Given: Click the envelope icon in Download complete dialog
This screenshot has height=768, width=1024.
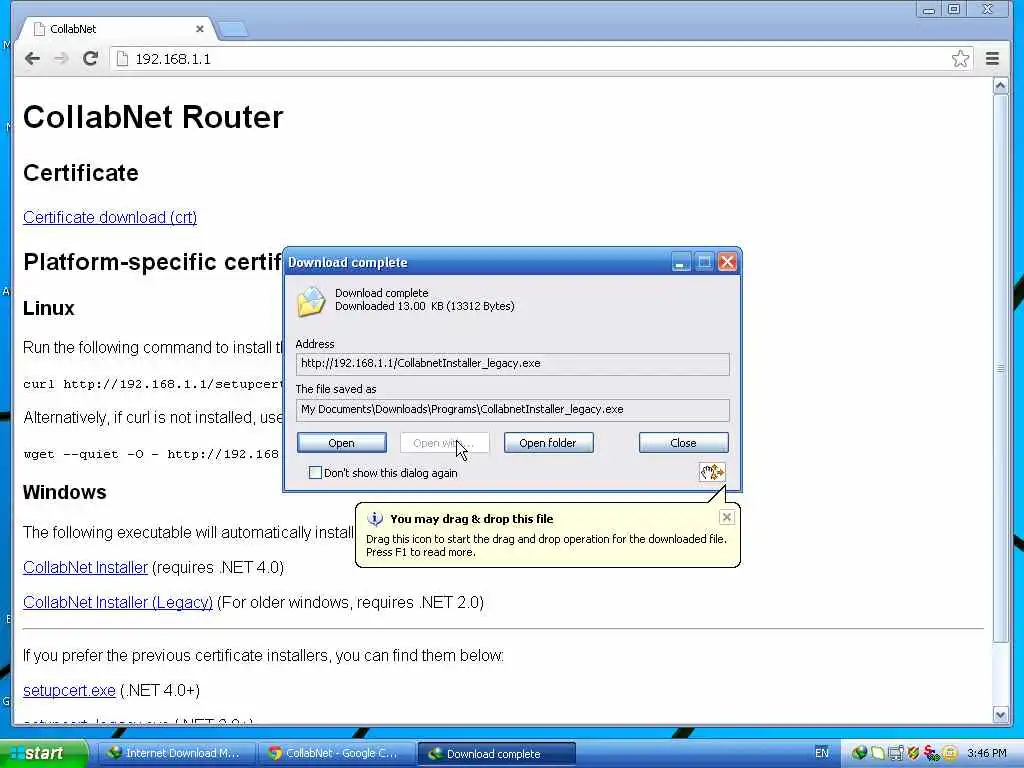Looking at the screenshot, I should 311,302.
